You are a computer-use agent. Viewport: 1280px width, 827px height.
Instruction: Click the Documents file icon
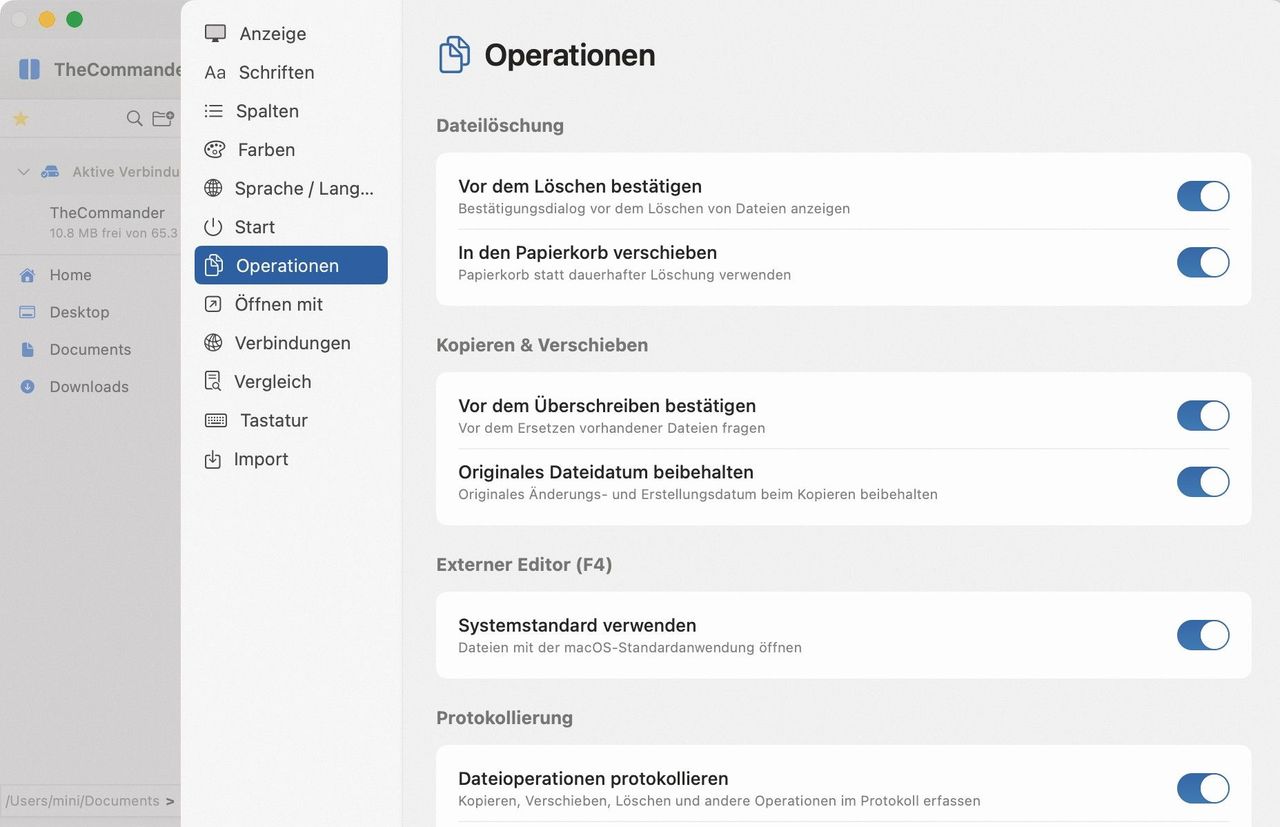point(28,349)
